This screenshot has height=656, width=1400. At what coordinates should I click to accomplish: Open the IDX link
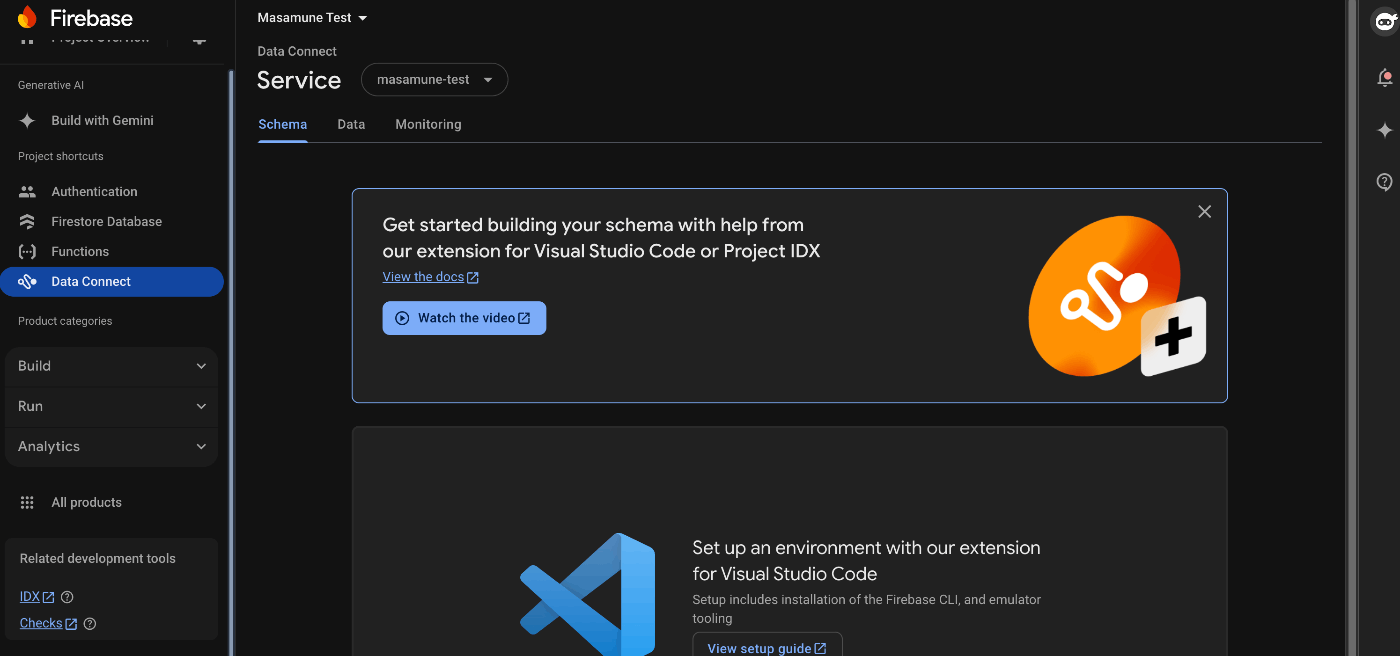click(x=37, y=597)
